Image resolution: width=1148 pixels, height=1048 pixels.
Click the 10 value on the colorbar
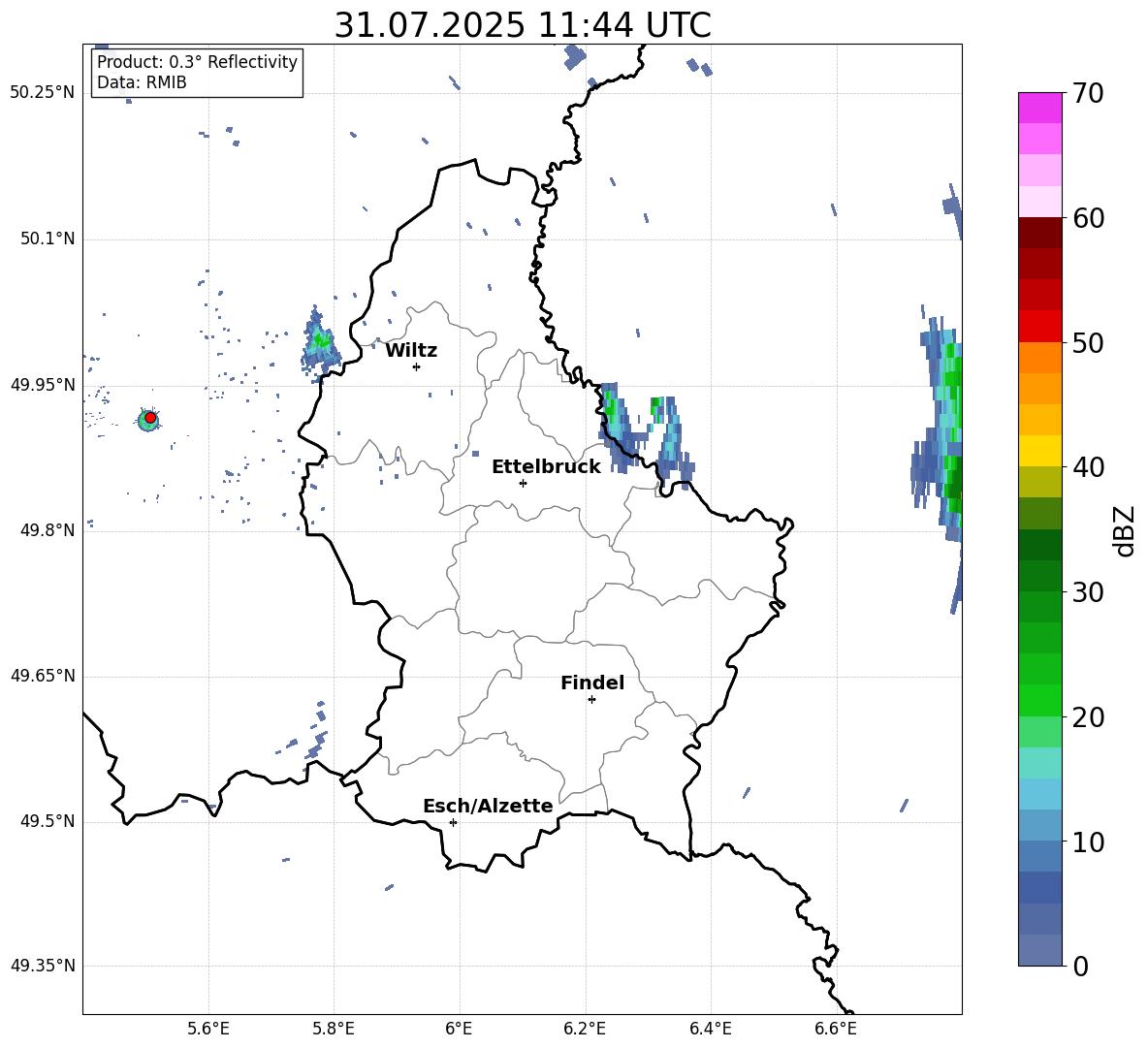coord(1088,842)
